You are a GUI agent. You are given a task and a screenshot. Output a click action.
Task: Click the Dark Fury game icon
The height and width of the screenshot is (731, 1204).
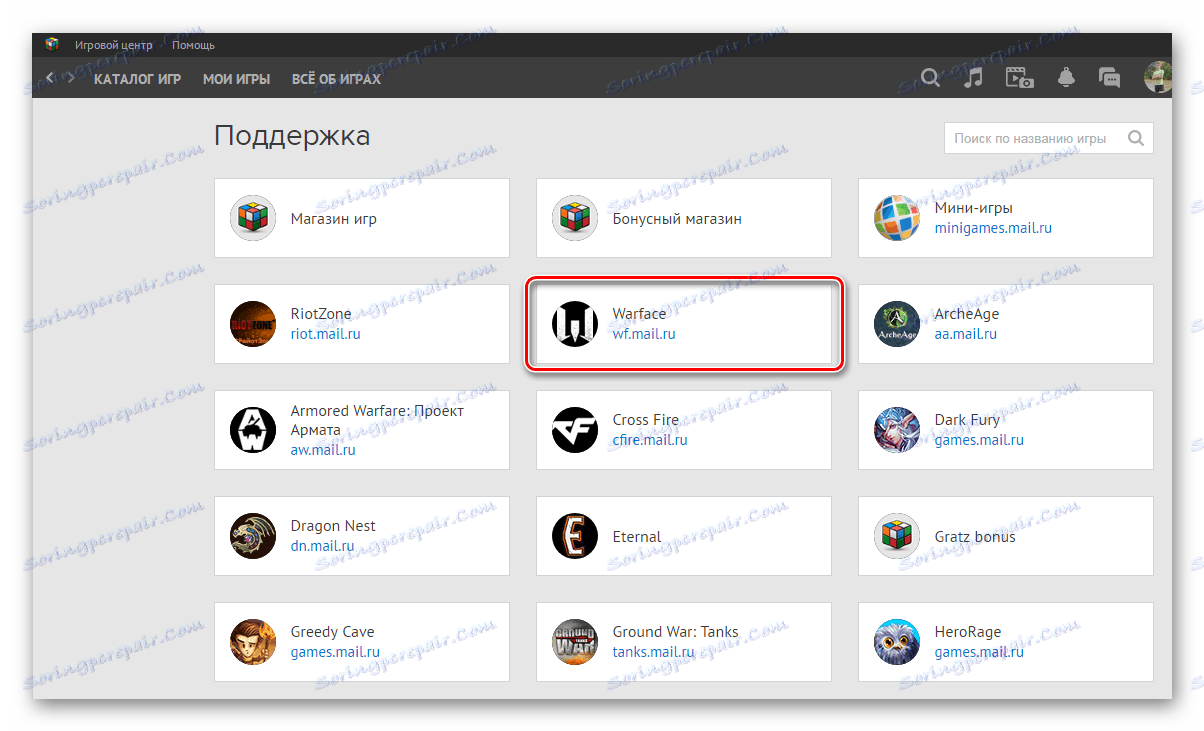(897, 430)
